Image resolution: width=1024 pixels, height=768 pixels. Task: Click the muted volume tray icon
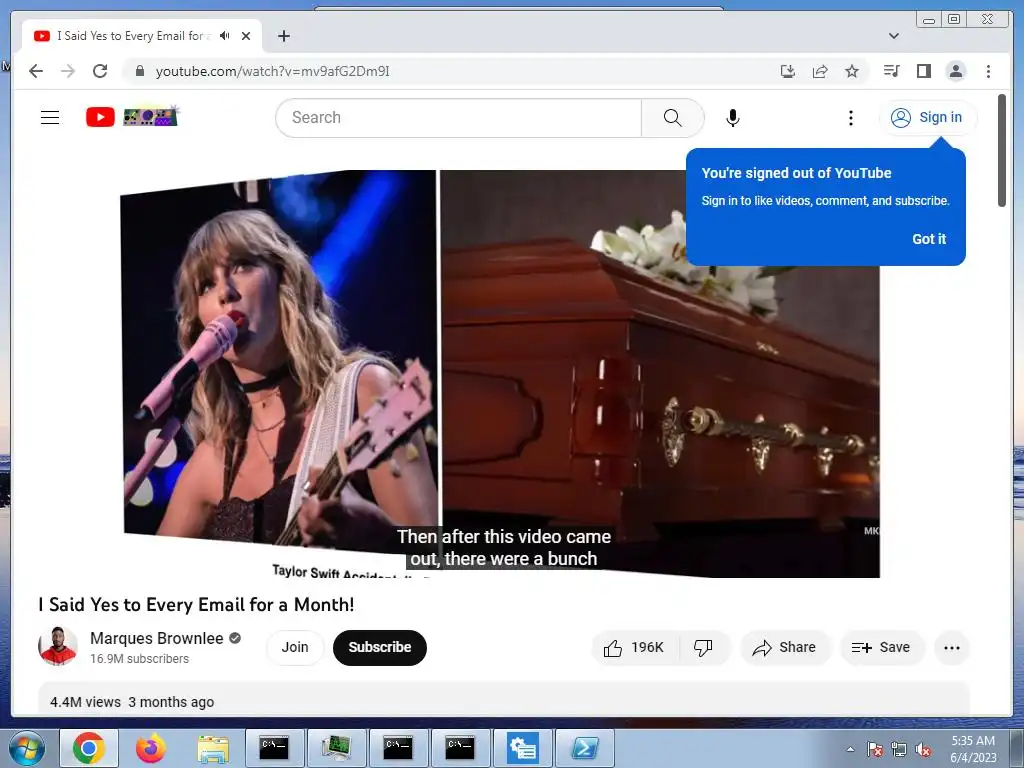pyautogui.click(x=923, y=750)
